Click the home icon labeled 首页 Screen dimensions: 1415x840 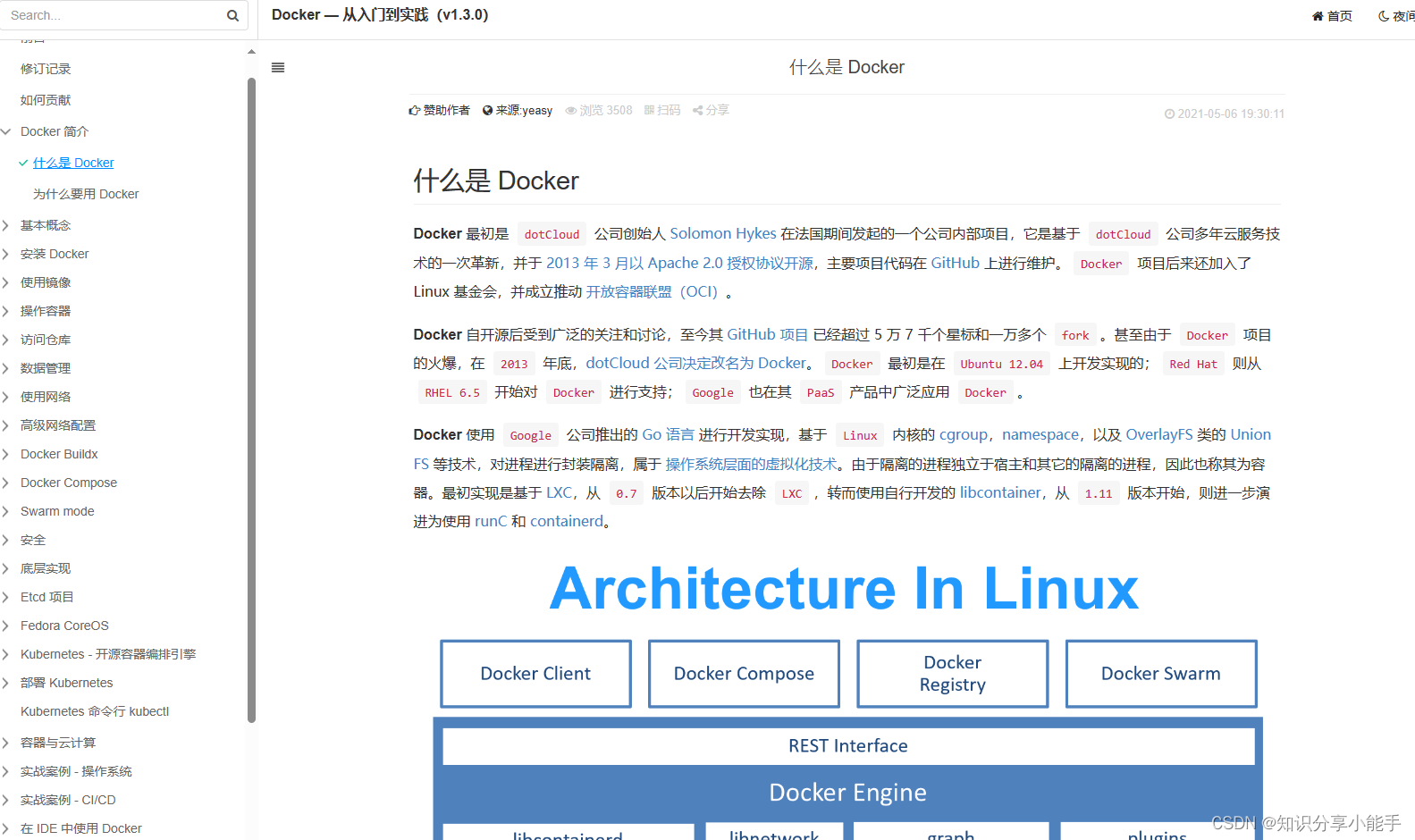(x=1318, y=16)
